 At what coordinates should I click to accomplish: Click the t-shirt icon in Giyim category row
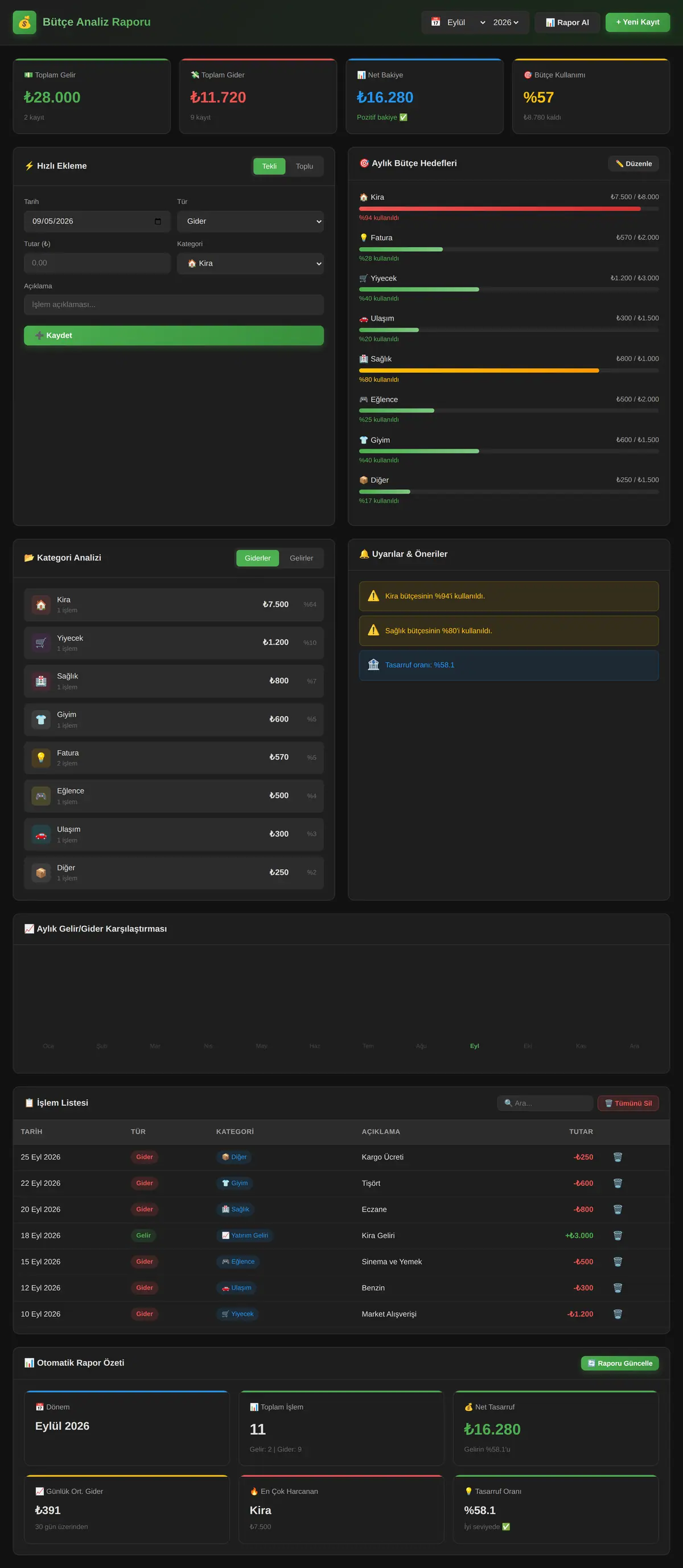41,719
